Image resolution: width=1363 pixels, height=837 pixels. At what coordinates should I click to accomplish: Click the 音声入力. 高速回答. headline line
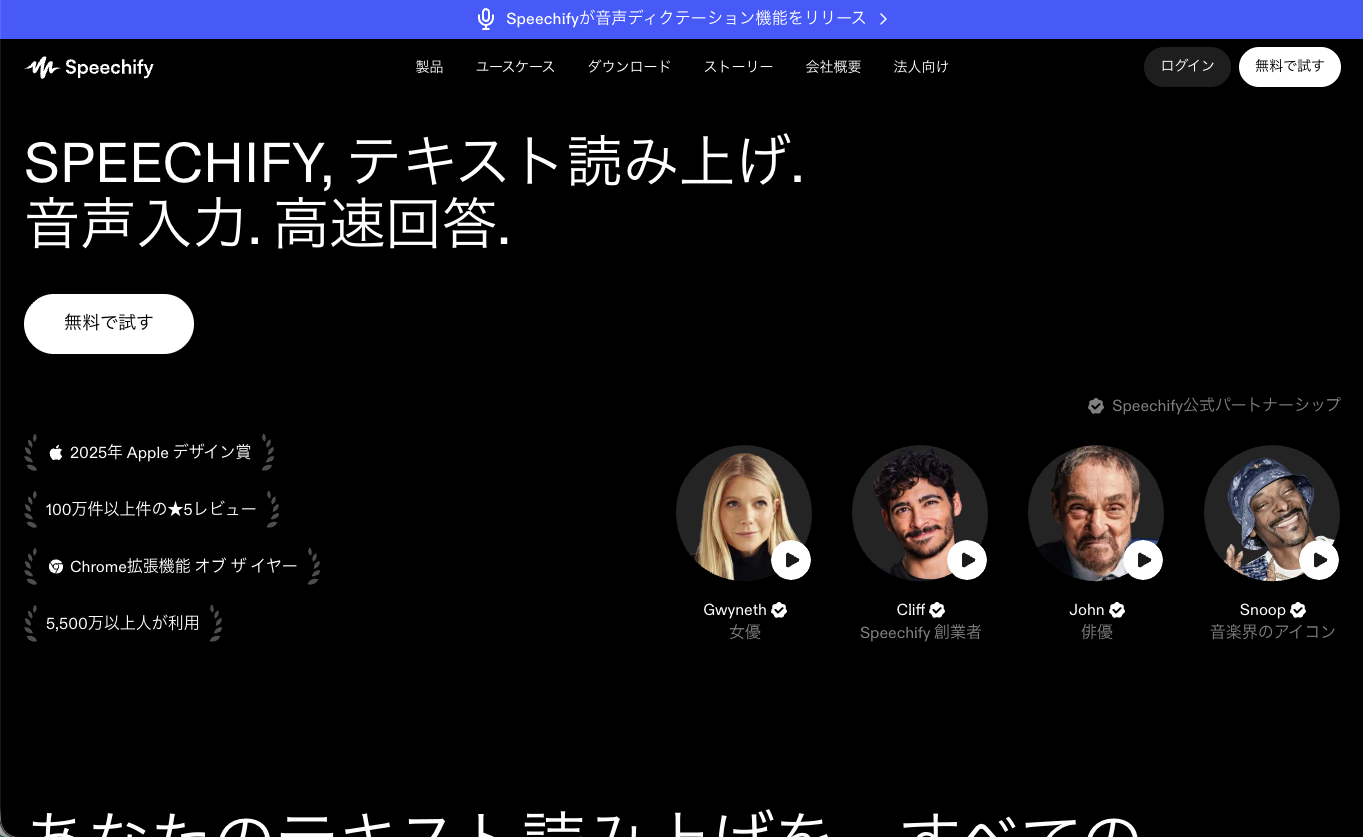tap(267, 223)
